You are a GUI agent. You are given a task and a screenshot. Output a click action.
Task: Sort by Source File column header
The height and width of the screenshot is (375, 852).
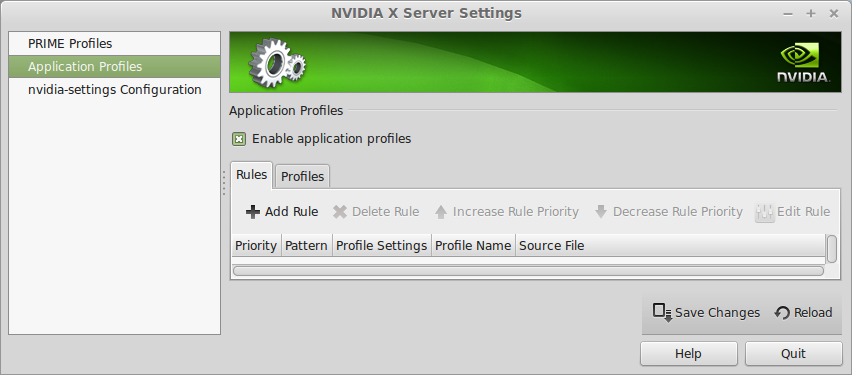pos(670,246)
